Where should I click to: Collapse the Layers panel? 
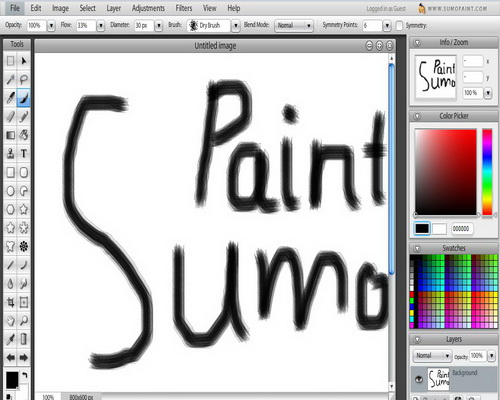pos(417,340)
